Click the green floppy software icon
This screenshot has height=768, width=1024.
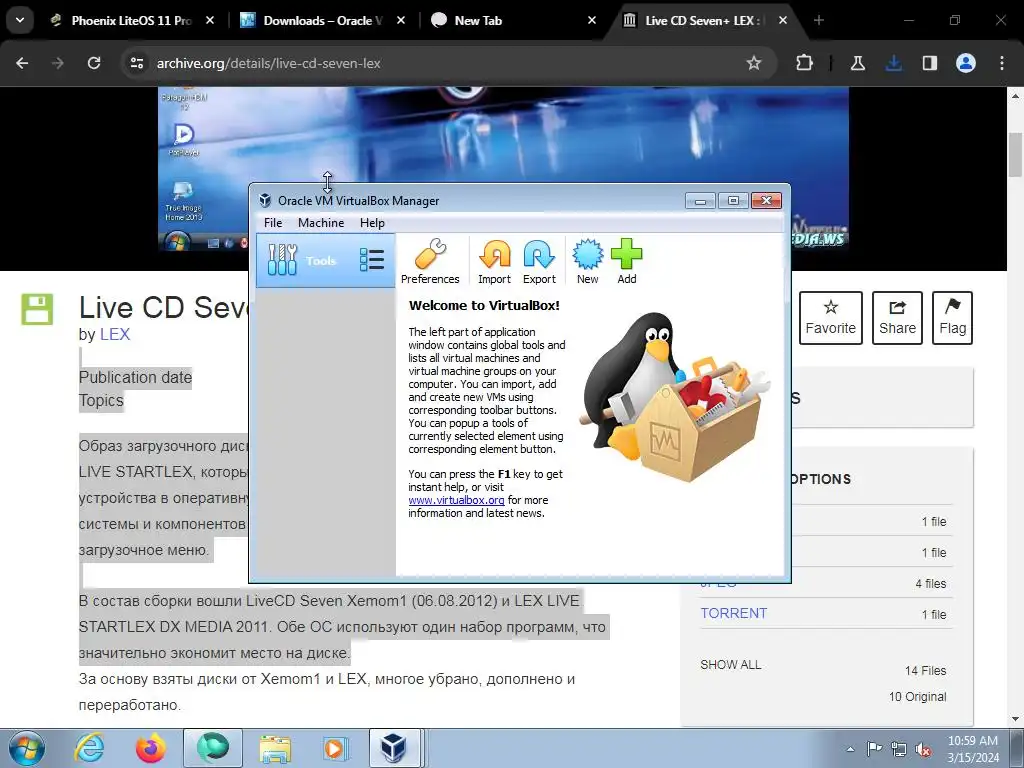[x=37, y=309]
